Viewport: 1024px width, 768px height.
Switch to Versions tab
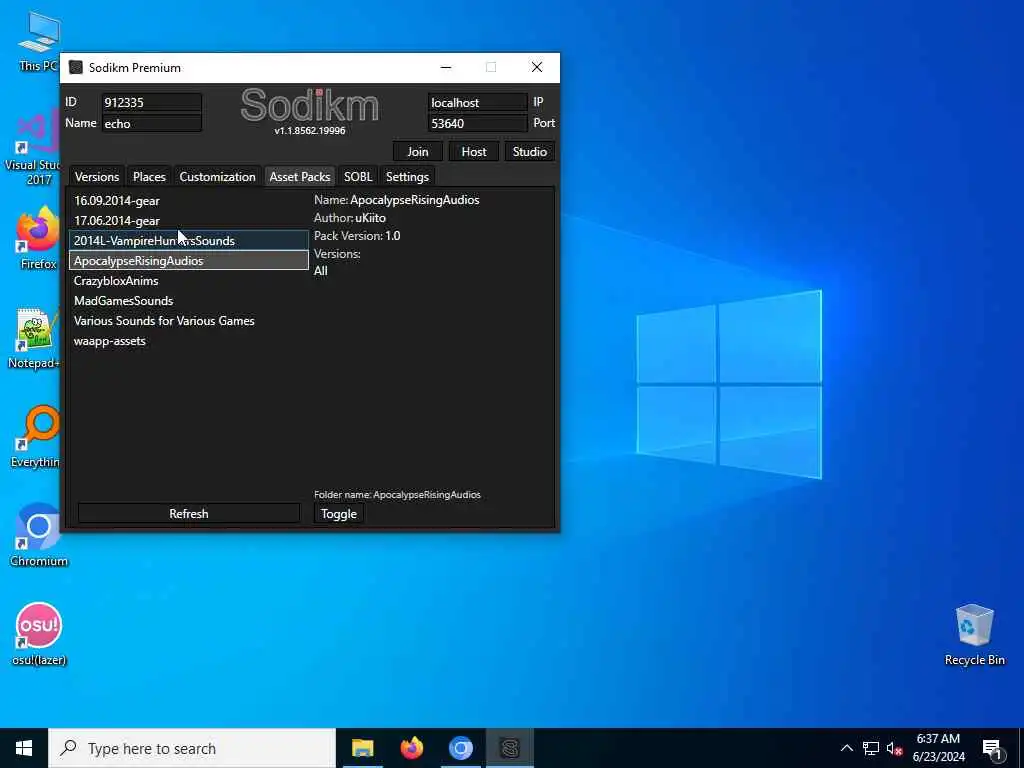coord(97,176)
